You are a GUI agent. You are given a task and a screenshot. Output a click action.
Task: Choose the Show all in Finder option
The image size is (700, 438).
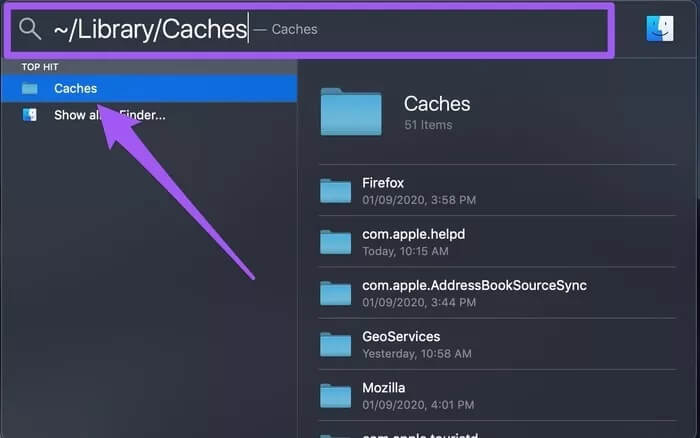[149, 115]
